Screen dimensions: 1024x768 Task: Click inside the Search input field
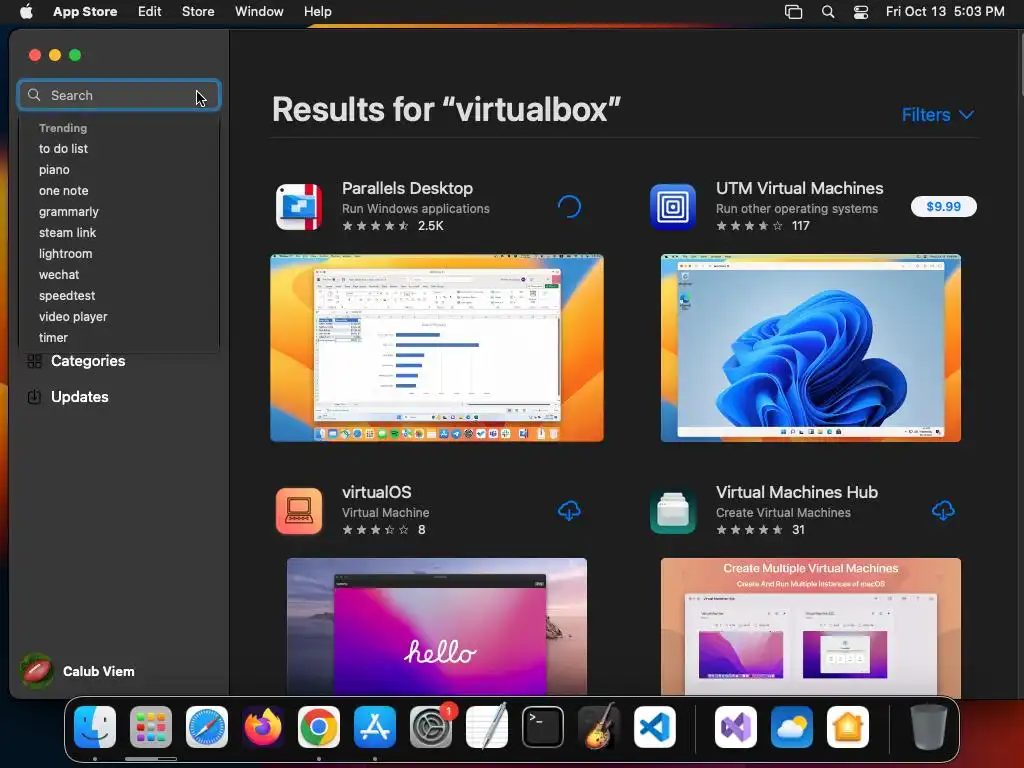(119, 95)
